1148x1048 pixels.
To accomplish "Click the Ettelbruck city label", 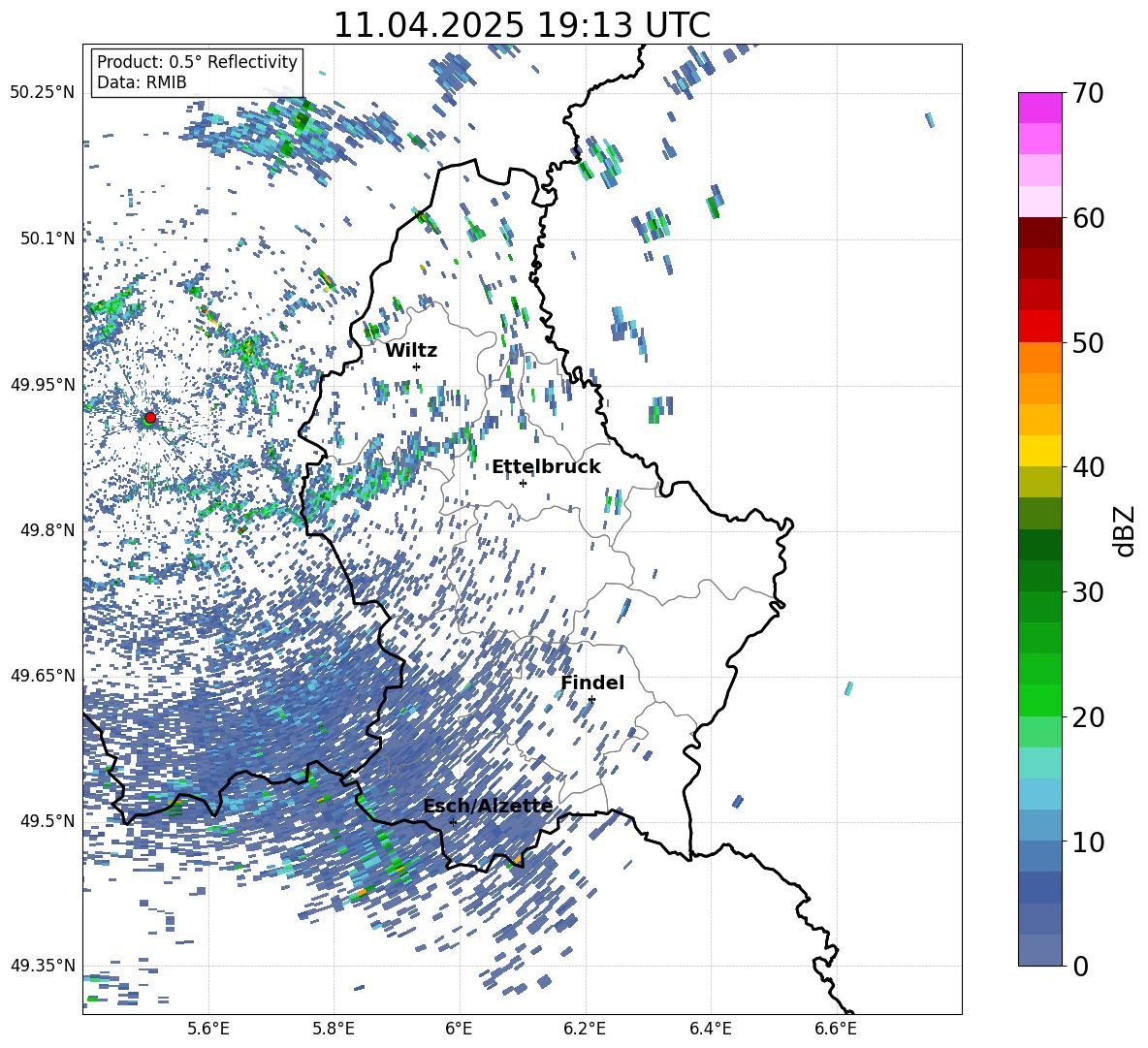I will (x=546, y=466).
